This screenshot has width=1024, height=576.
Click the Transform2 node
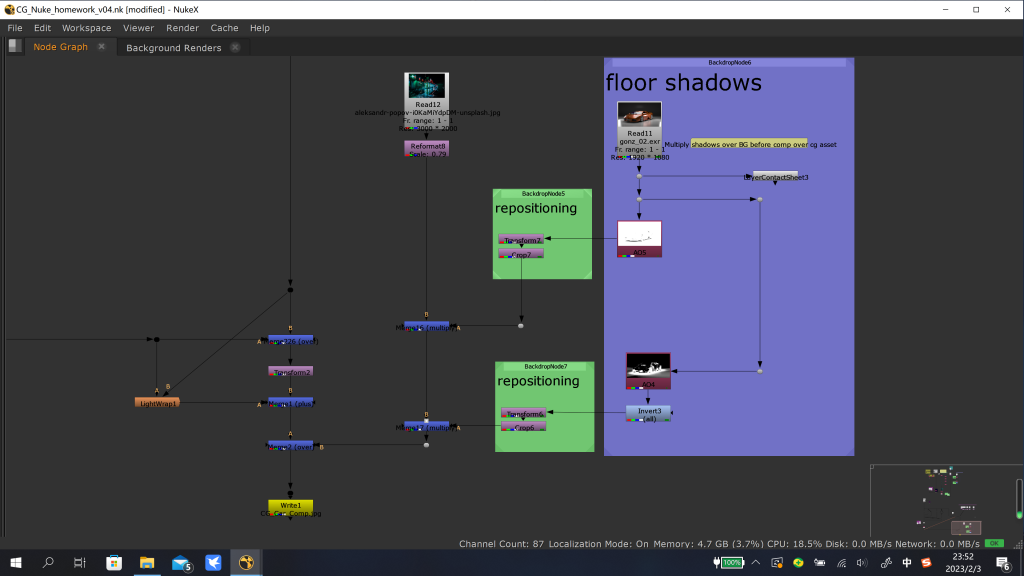[x=290, y=371]
